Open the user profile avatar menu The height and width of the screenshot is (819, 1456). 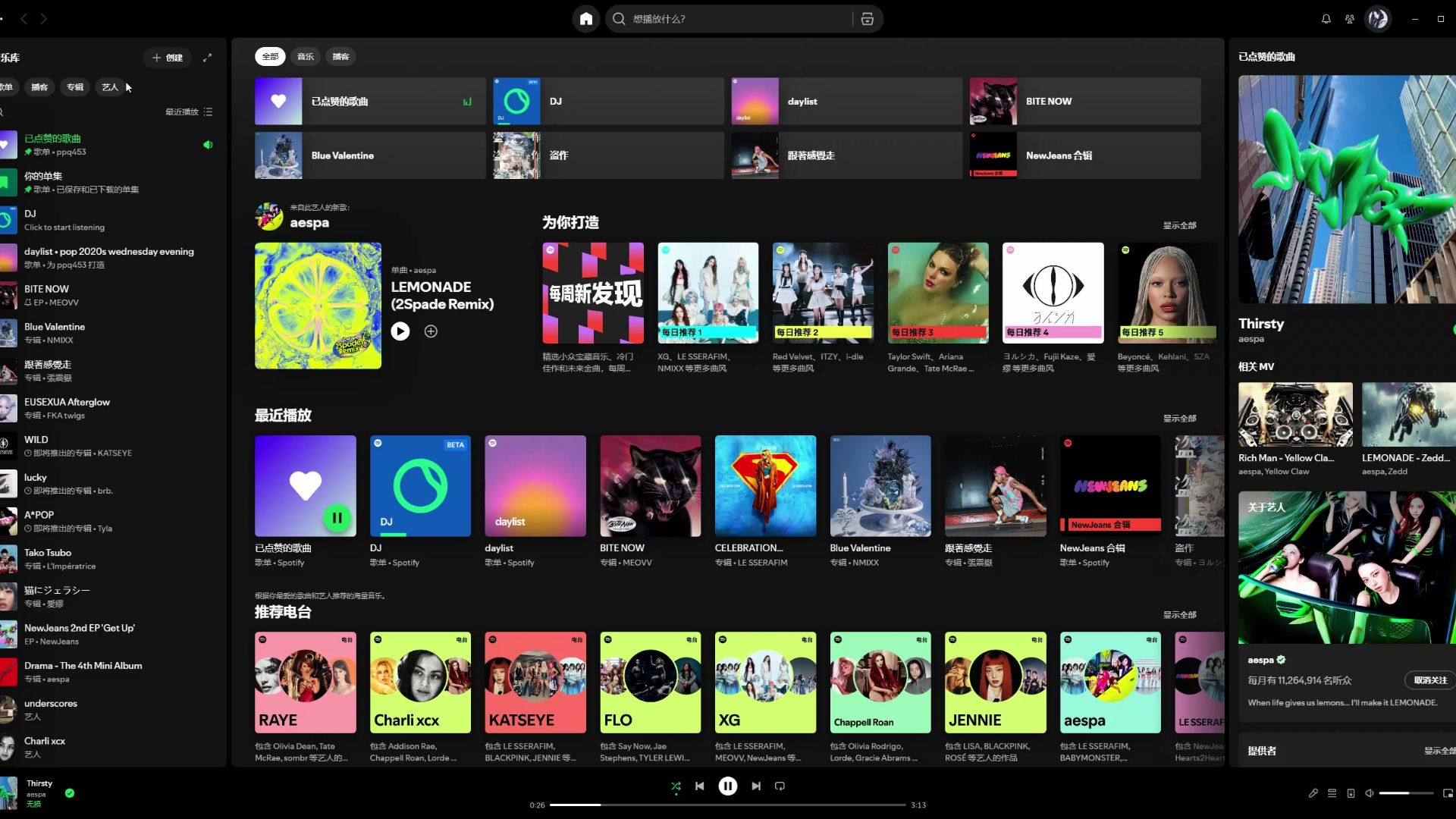(x=1378, y=19)
